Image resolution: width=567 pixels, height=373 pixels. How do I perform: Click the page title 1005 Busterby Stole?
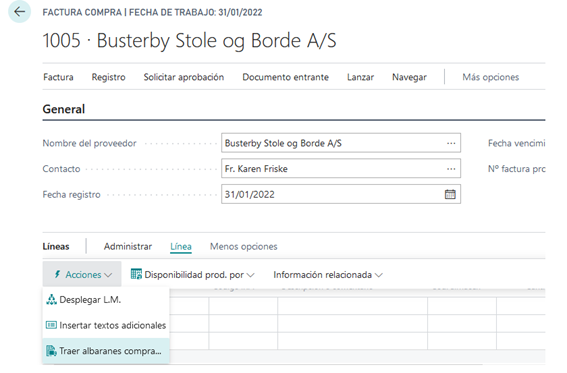[x=189, y=40]
